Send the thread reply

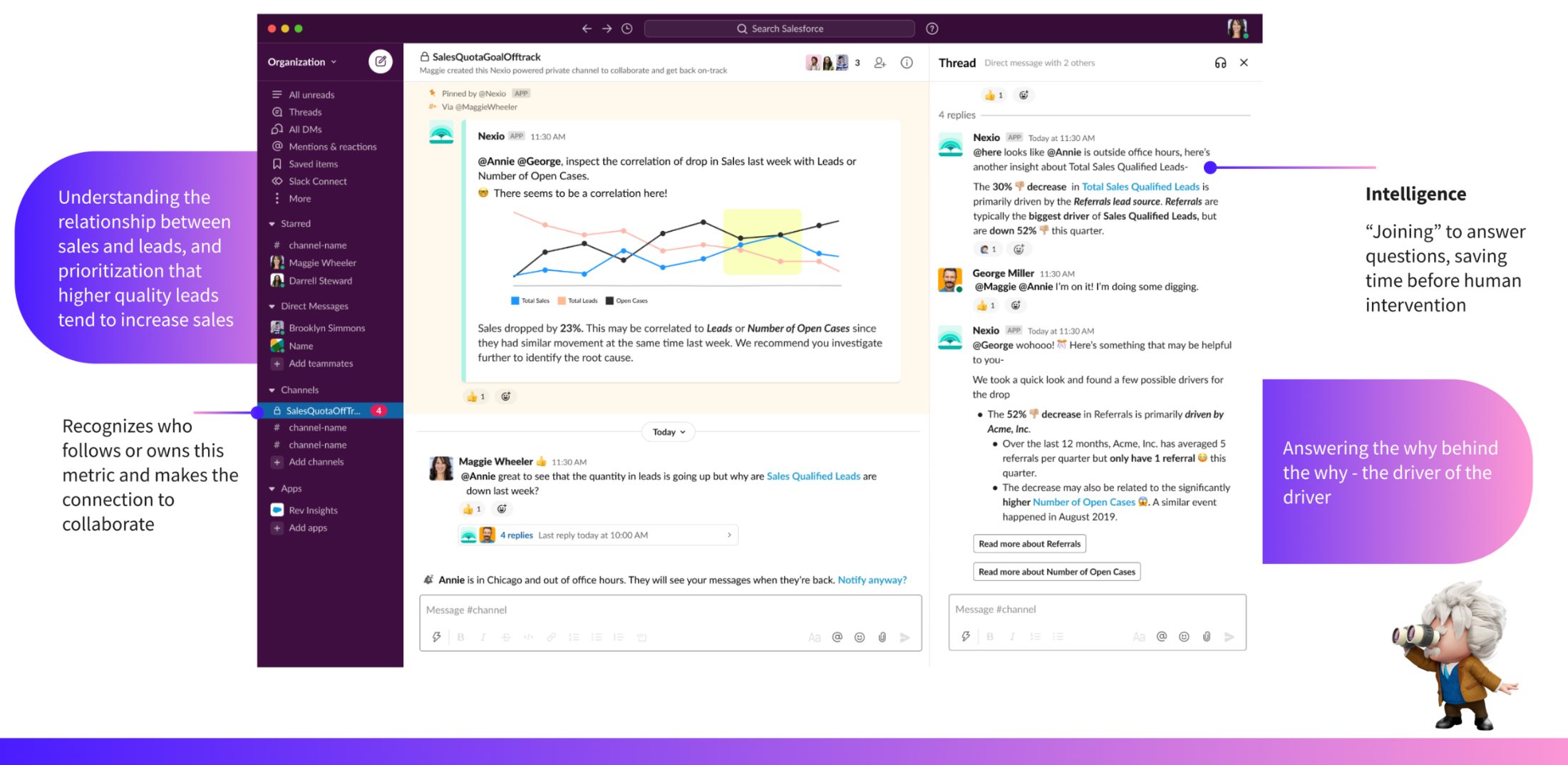click(1229, 637)
